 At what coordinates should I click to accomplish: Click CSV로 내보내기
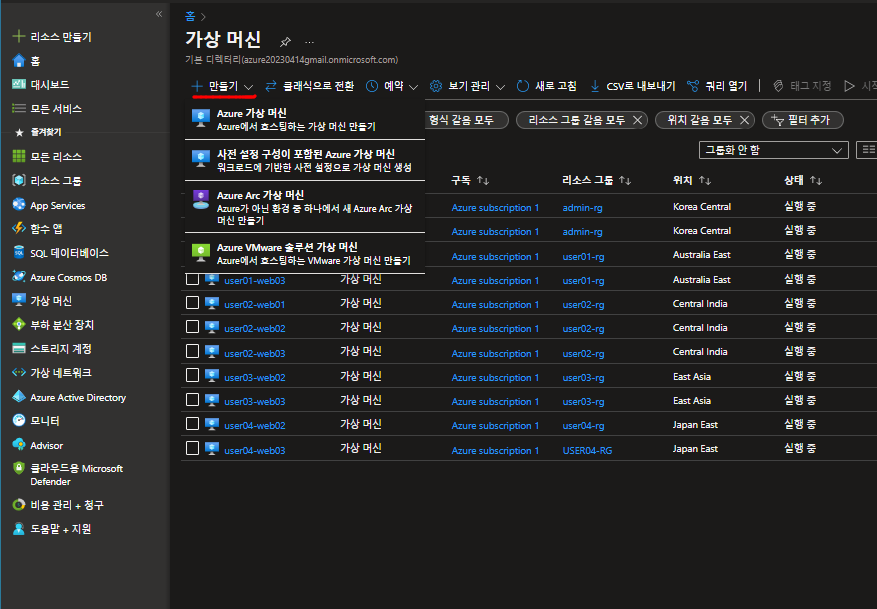(x=633, y=86)
